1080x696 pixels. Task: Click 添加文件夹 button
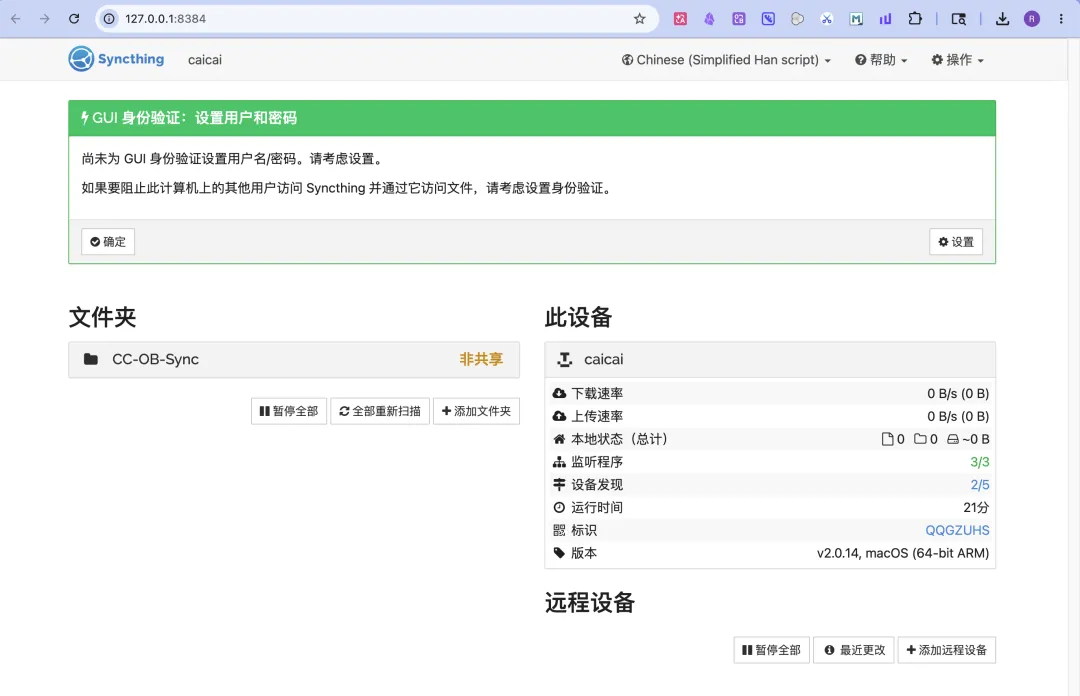[x=477, y=411]
